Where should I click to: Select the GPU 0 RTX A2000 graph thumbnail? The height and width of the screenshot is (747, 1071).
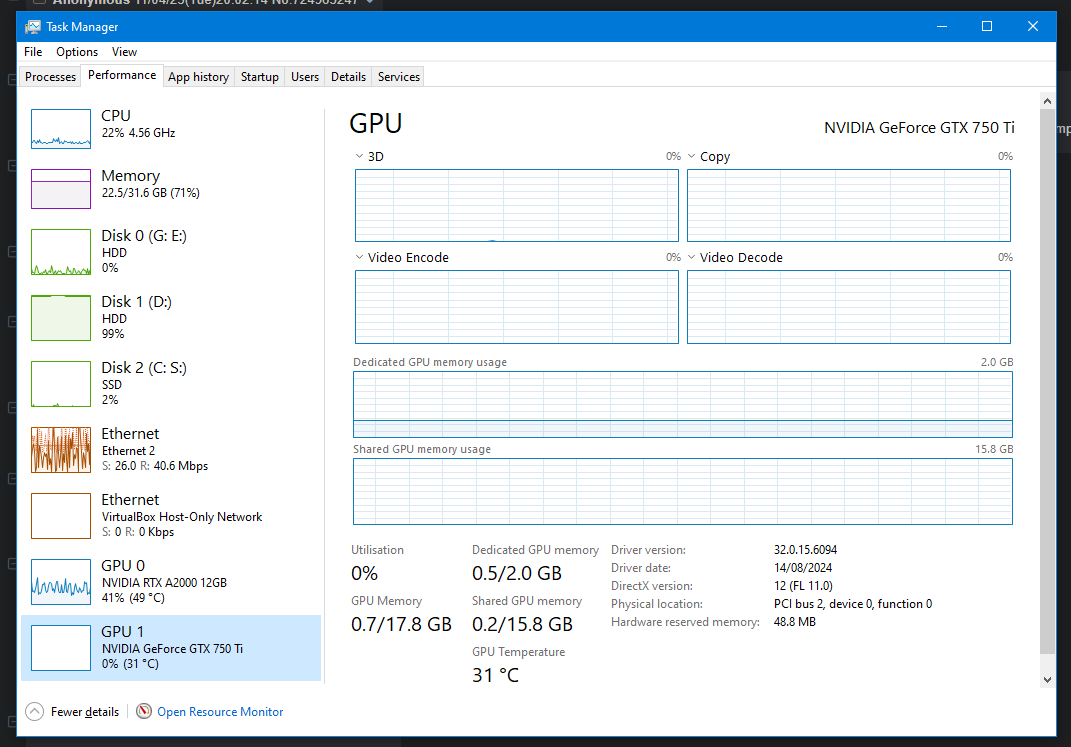point(61,582)
